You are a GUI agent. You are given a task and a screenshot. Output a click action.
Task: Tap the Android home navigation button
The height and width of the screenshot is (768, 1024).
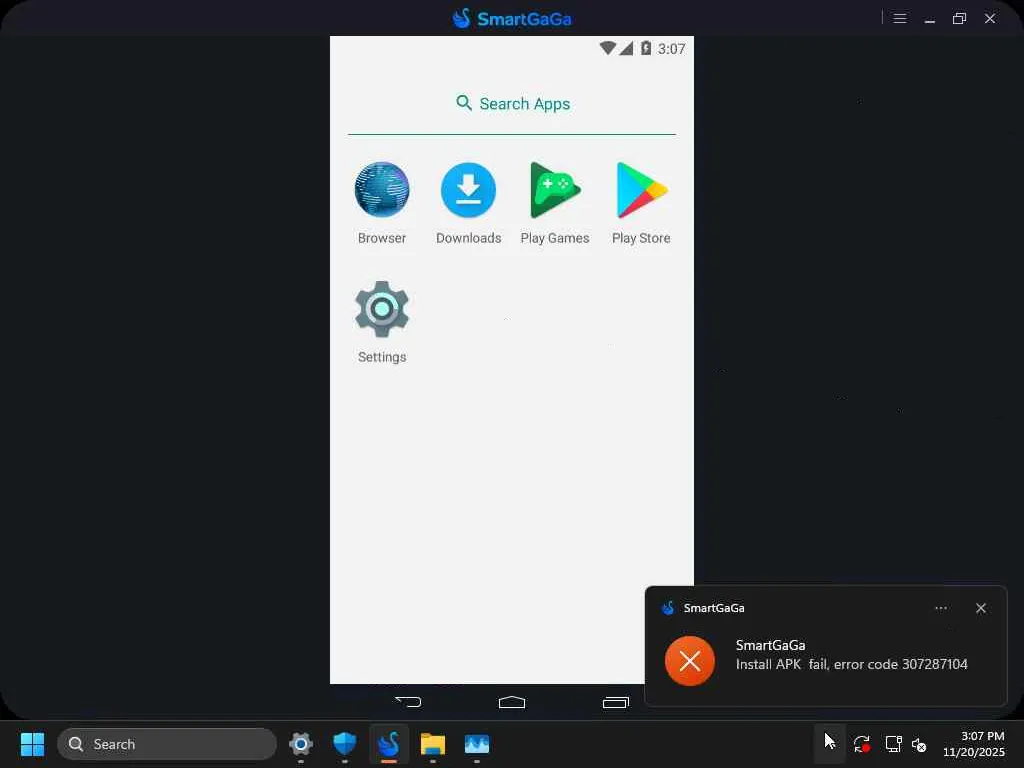(512, 702)
